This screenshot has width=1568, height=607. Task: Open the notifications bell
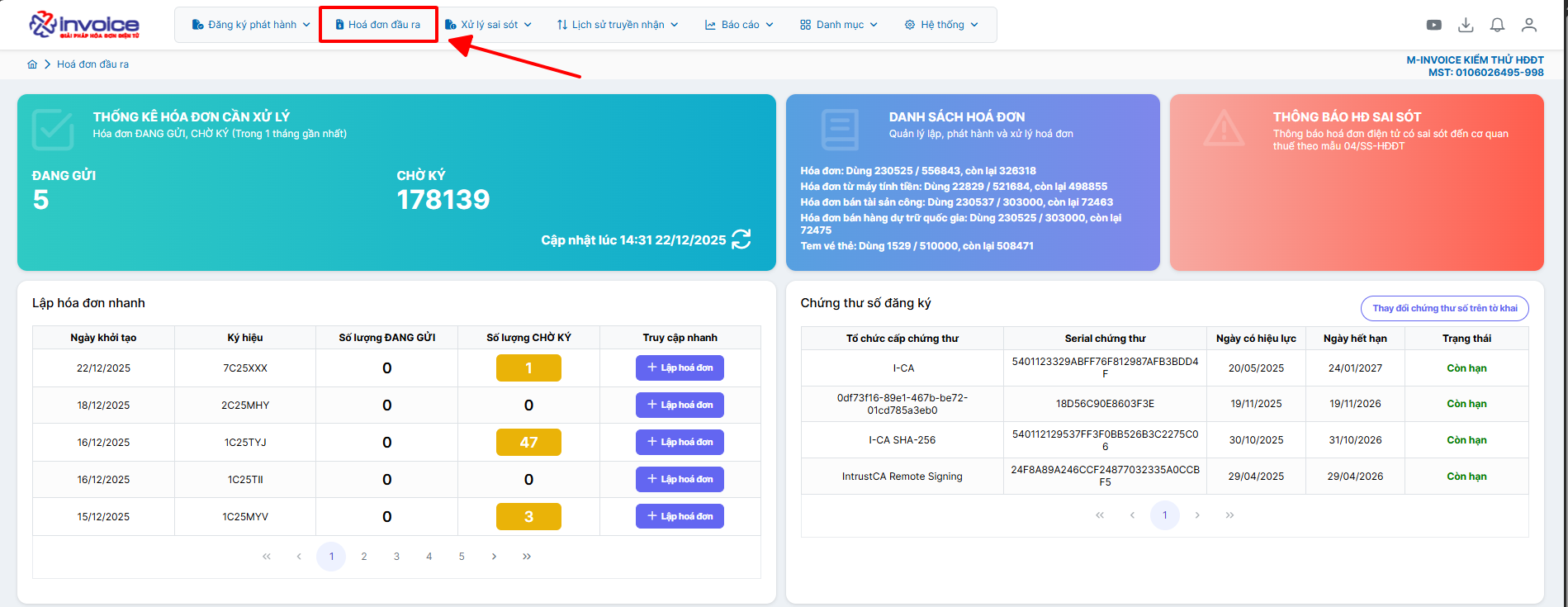click(1497, 25)
